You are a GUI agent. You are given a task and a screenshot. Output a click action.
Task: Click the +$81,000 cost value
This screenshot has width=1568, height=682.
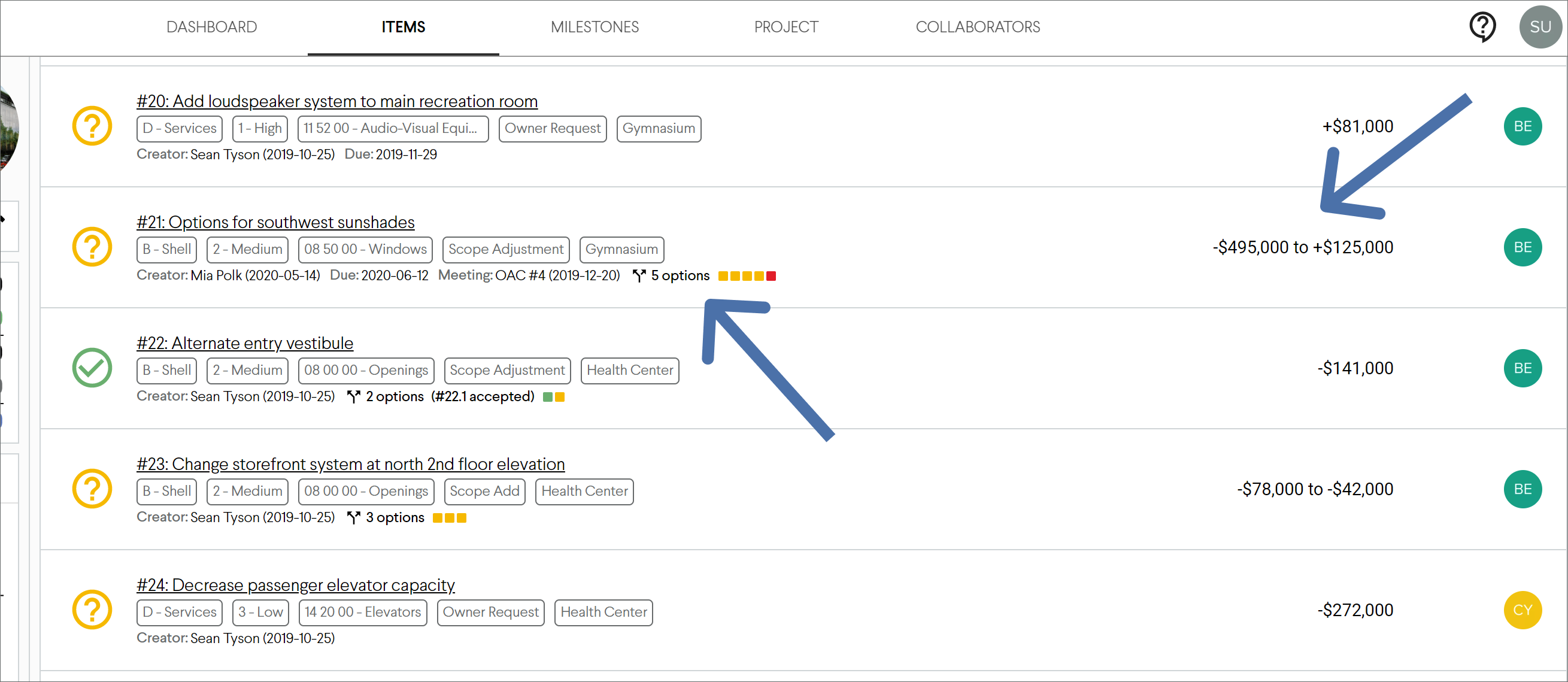tap(1357, 126)
